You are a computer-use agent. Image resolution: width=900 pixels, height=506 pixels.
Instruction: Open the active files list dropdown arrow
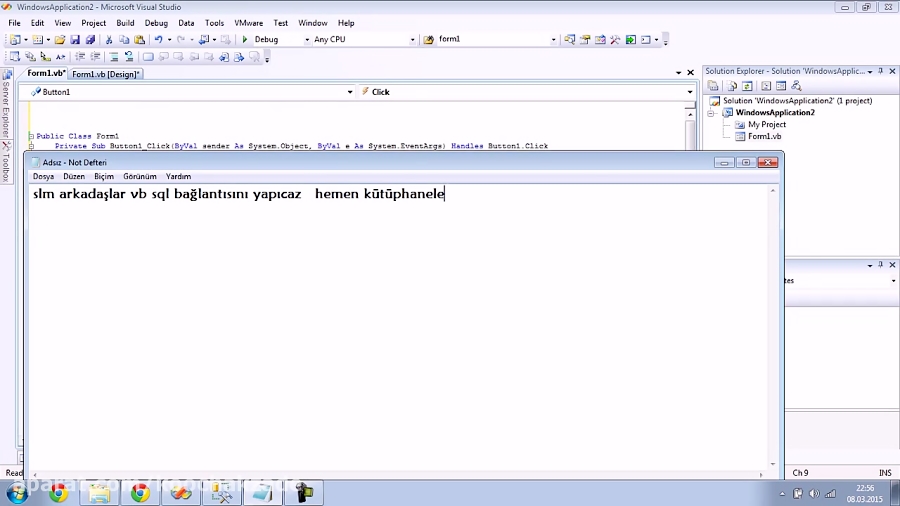click(x=678, y=73)
